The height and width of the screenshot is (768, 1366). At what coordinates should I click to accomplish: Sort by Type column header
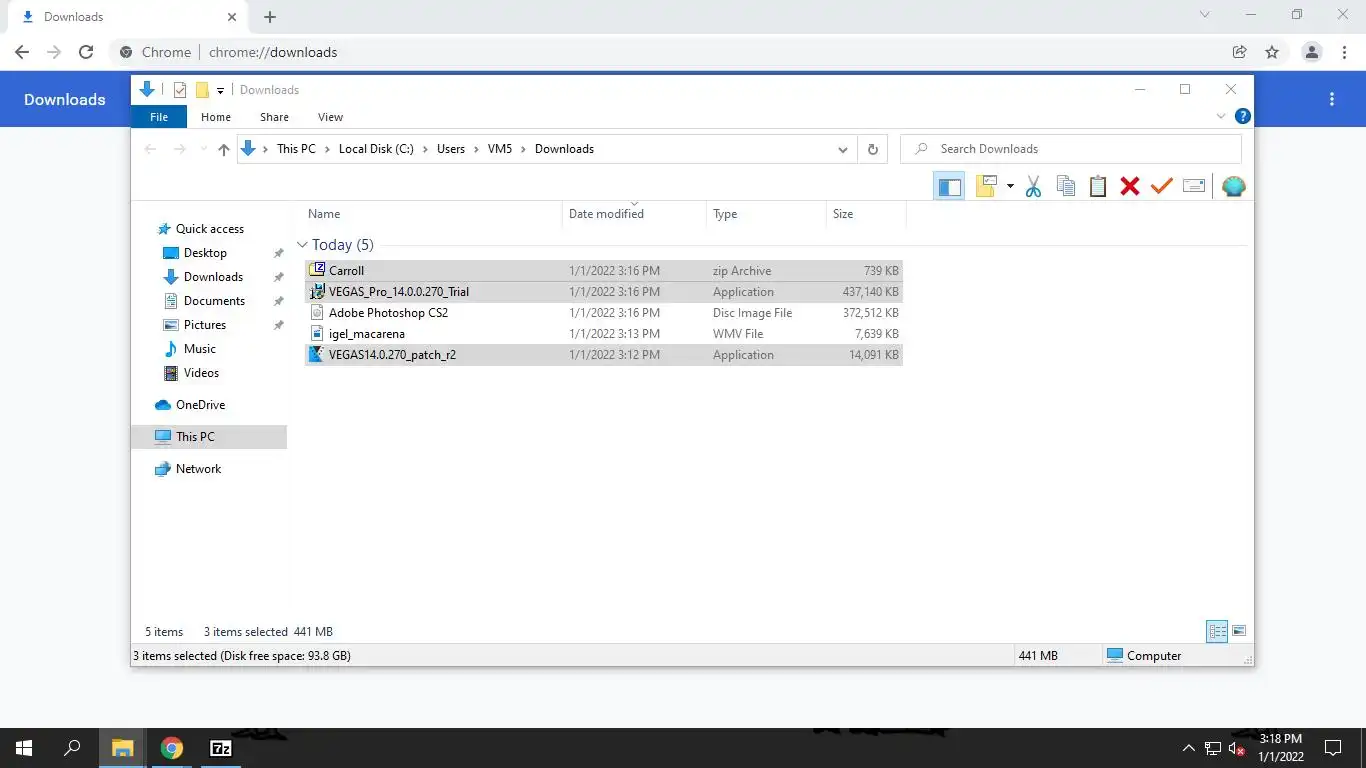pyautogui.click(x=725, y=214)
